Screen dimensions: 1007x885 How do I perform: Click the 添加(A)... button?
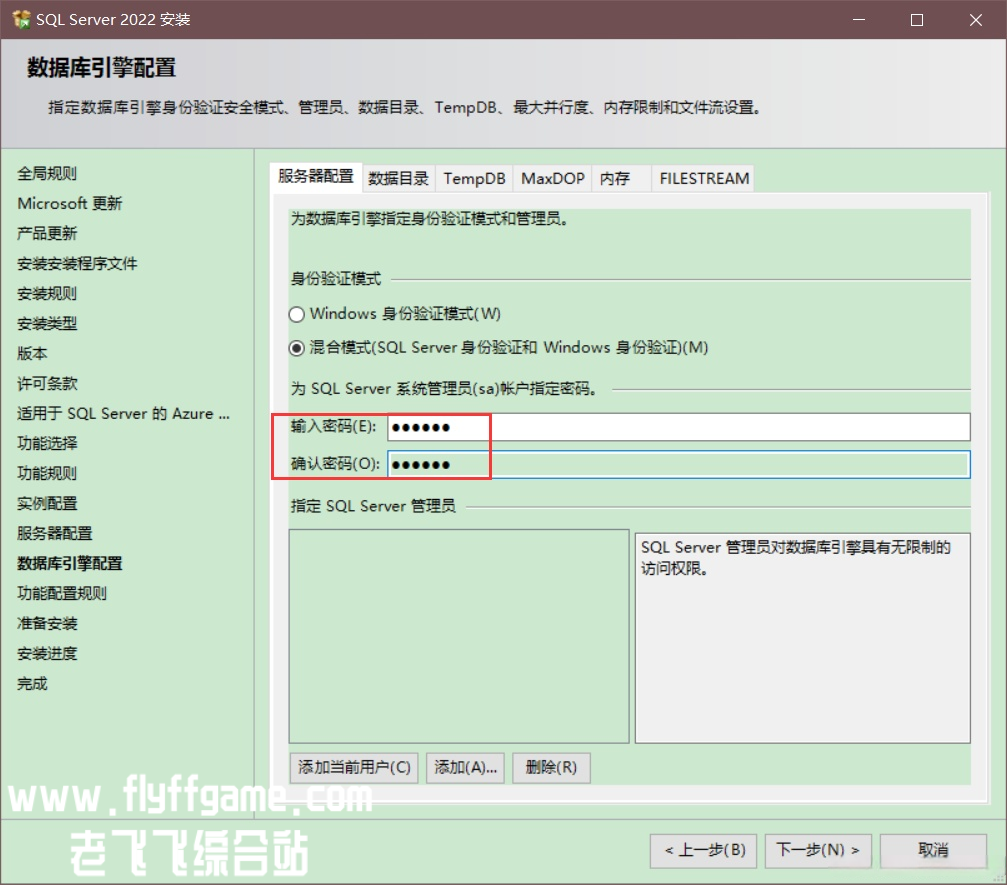[x=466, y=767]
